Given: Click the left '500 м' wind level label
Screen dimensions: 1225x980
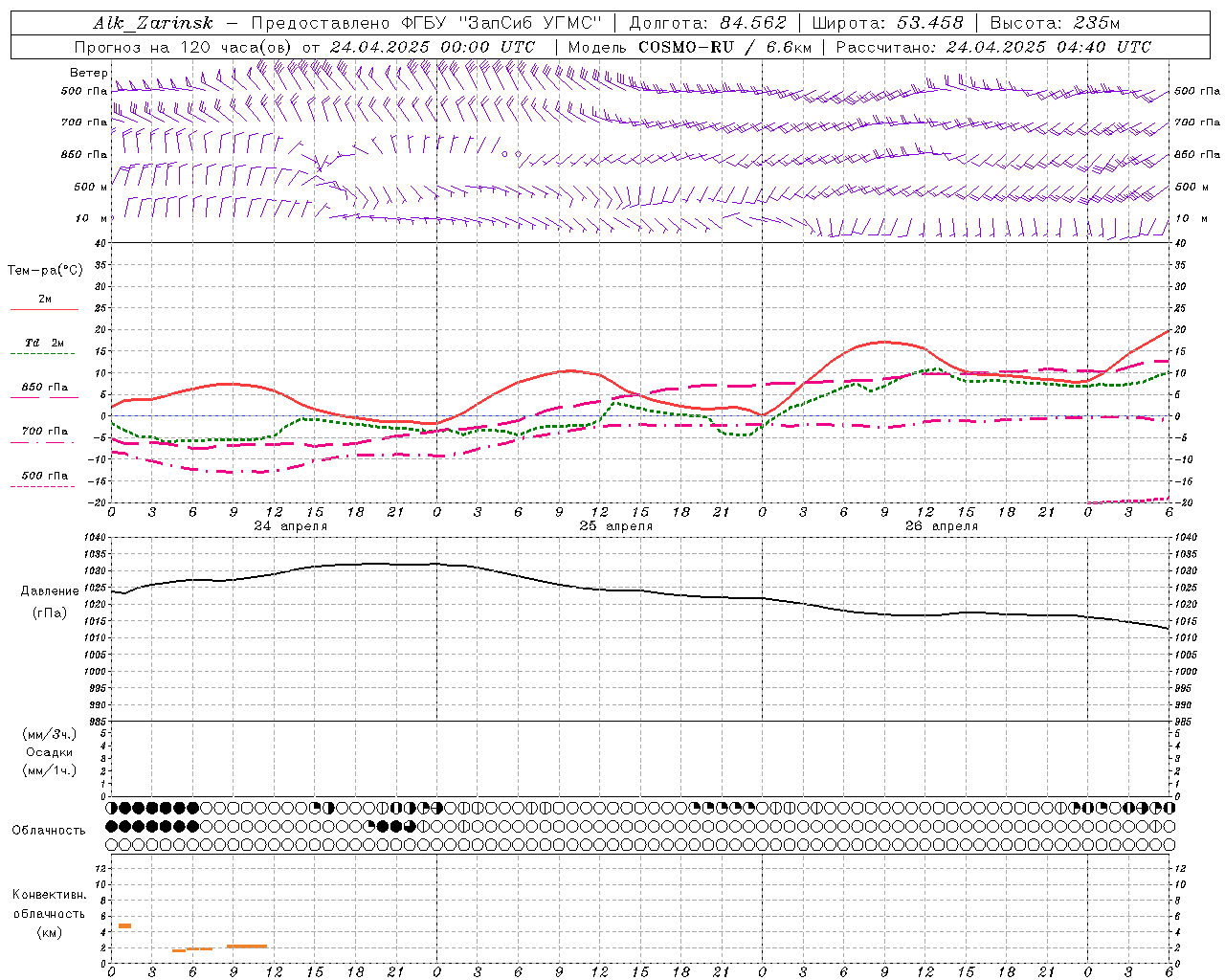Looking at the screenshot, I should pyautogui.click(x=91, y=188).
